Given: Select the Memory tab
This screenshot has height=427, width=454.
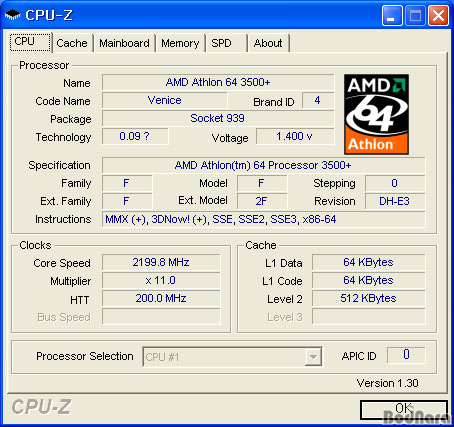Looking at the screenshot, I should (180, 43).
